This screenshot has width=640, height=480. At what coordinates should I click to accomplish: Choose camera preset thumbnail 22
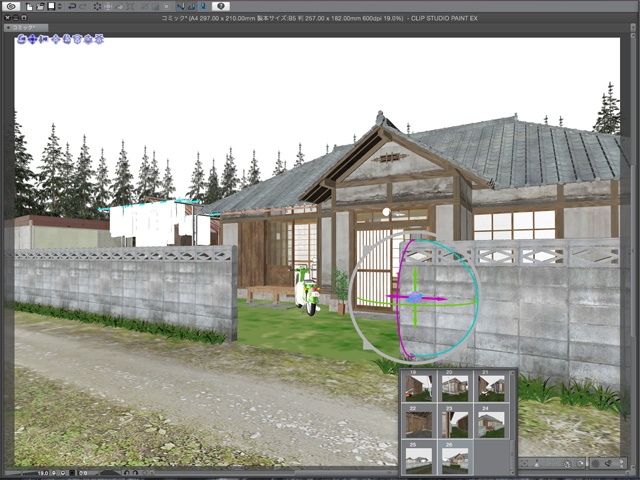coord(418,422)
